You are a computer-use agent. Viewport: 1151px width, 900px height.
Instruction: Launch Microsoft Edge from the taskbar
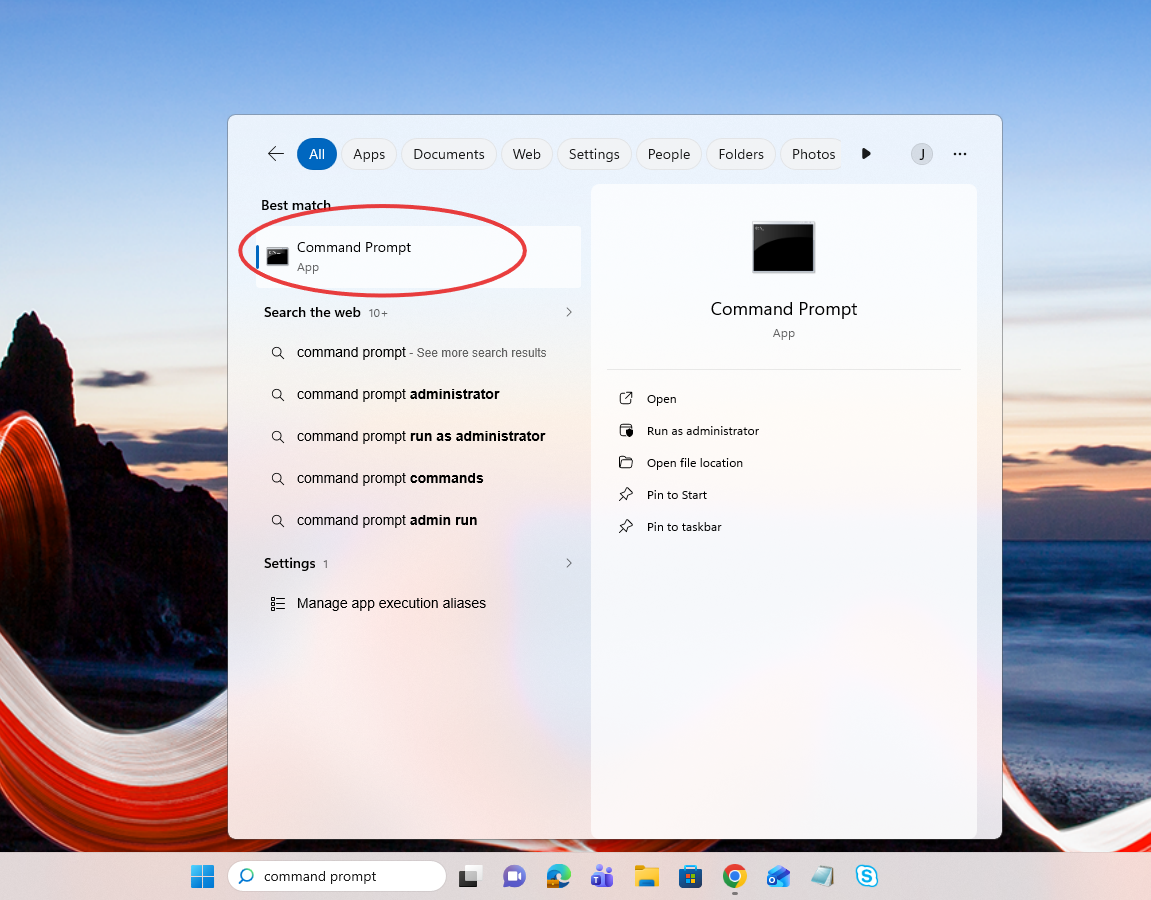(558, 876)
